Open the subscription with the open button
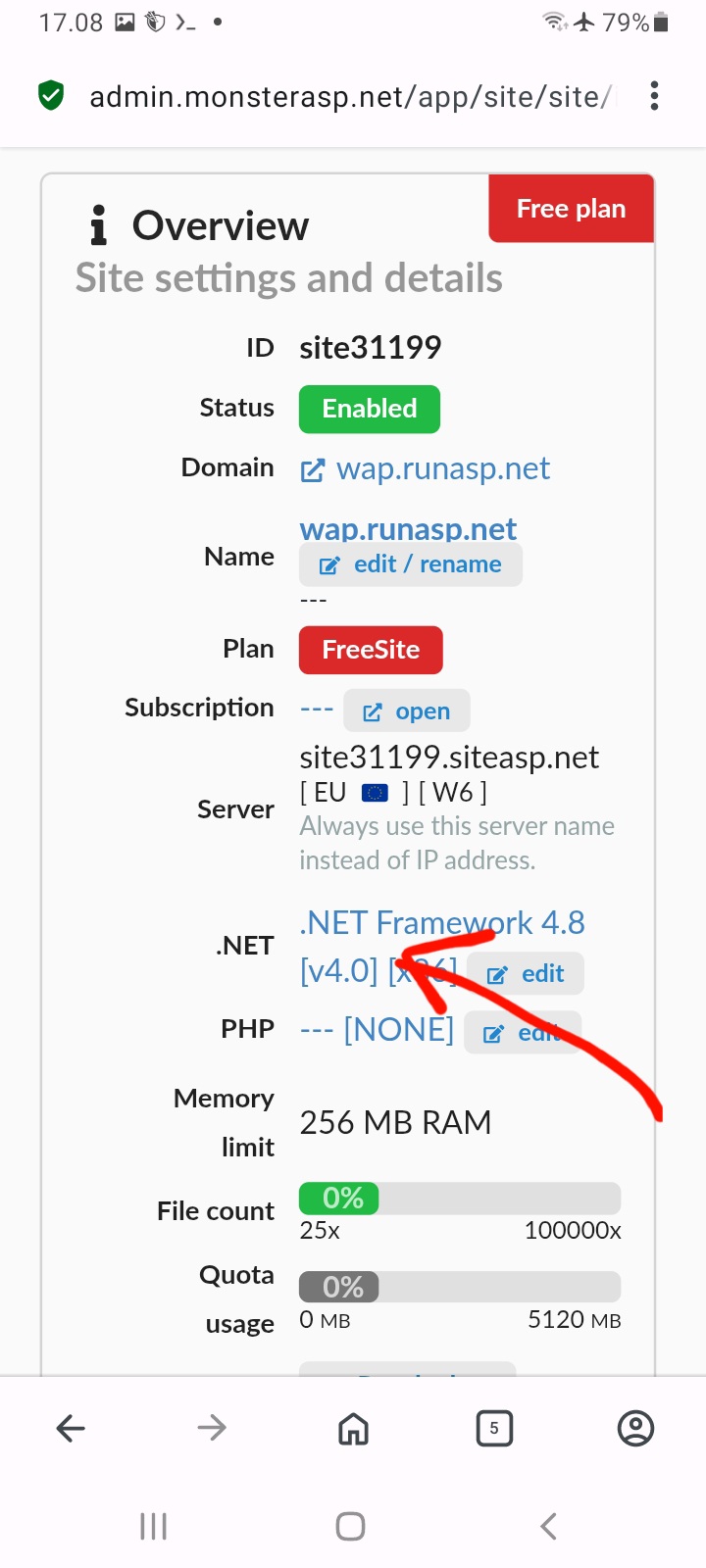Viewport: 706px width, 1568px height. click(x=407, y=711)
